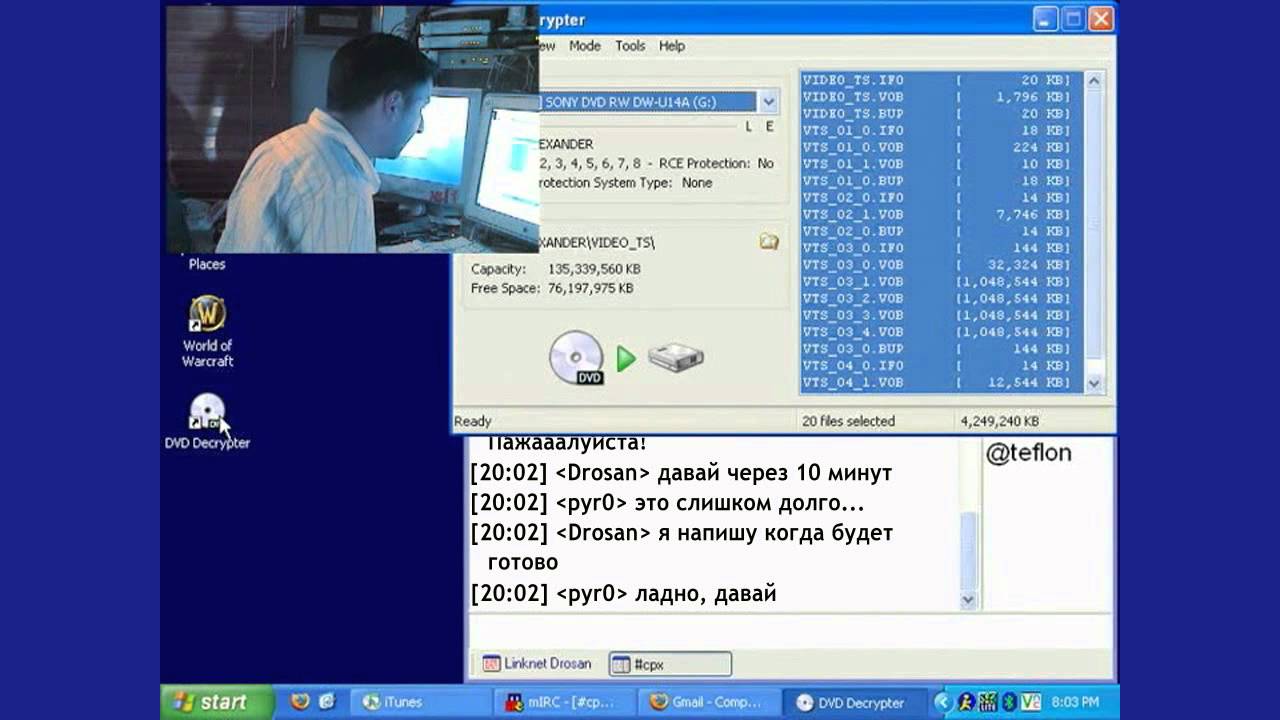Click the green grid tray icon

pos(988,702)
